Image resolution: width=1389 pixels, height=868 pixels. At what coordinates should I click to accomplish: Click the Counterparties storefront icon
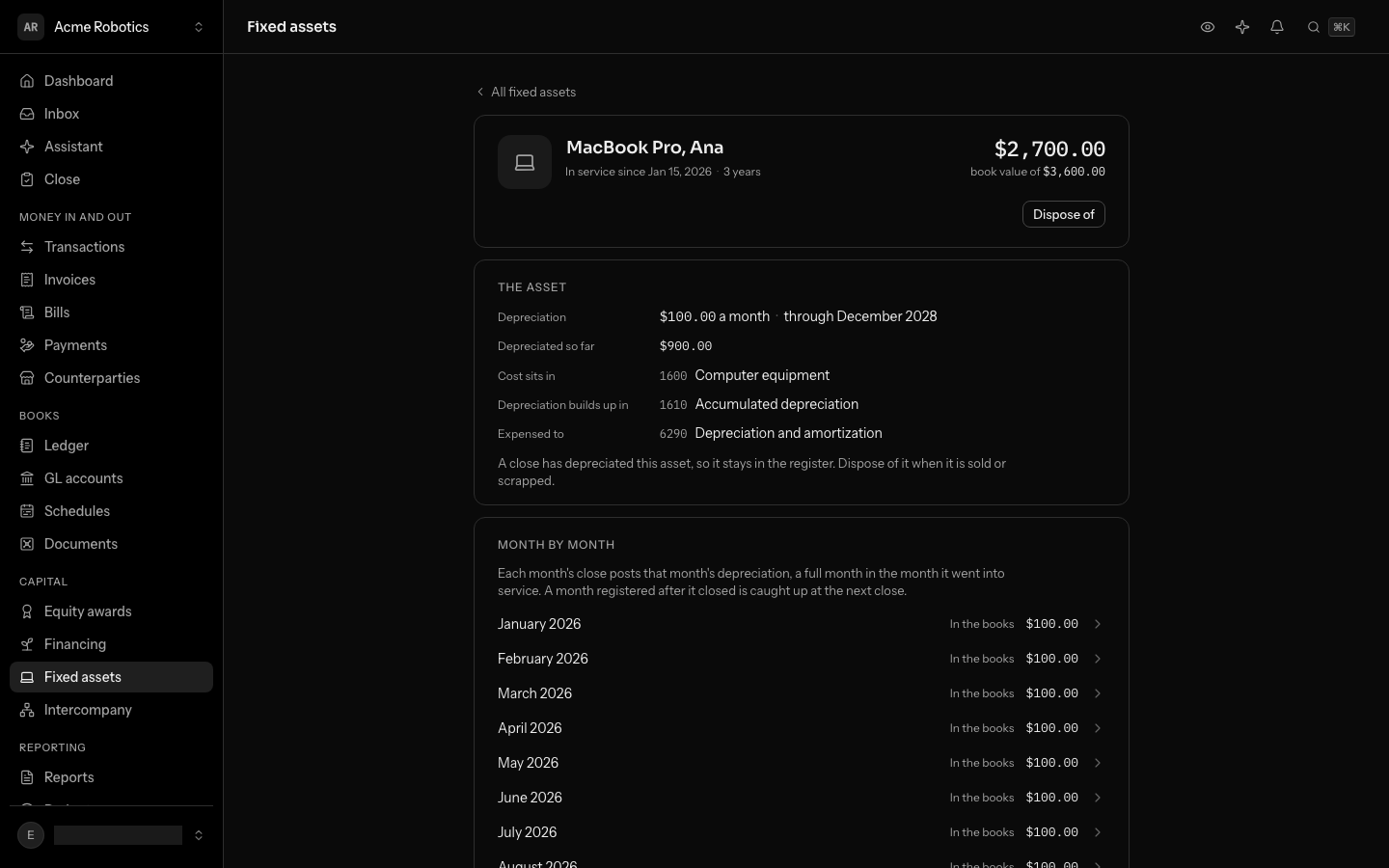coord(27,378)
